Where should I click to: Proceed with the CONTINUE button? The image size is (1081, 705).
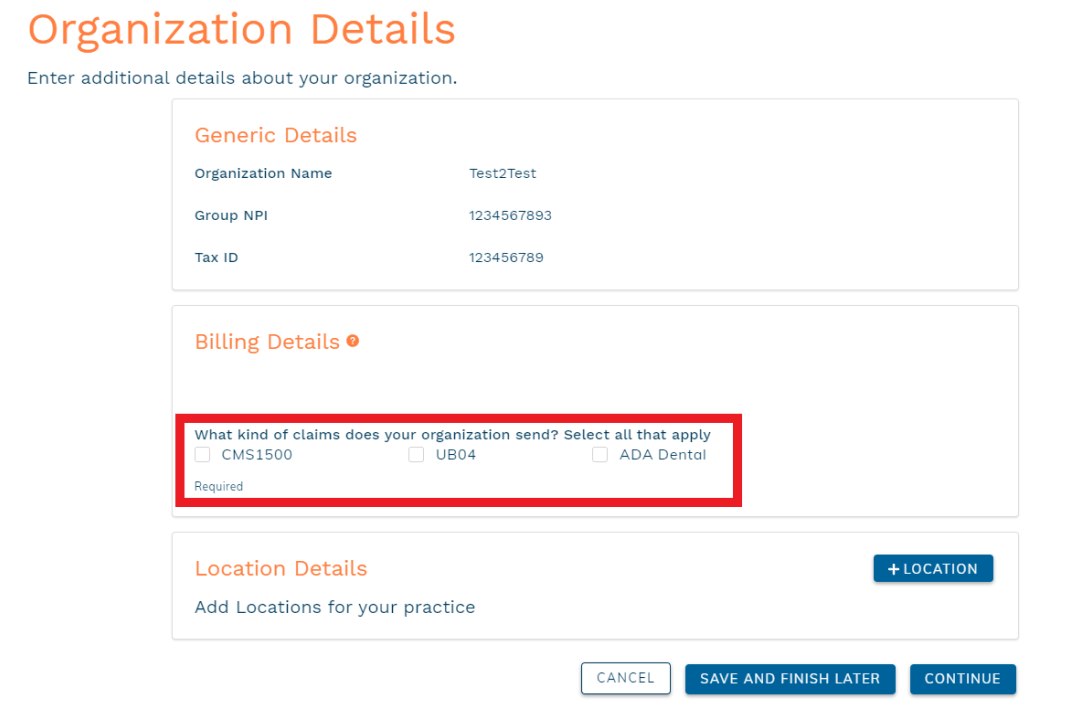click(x=962, y=678)
